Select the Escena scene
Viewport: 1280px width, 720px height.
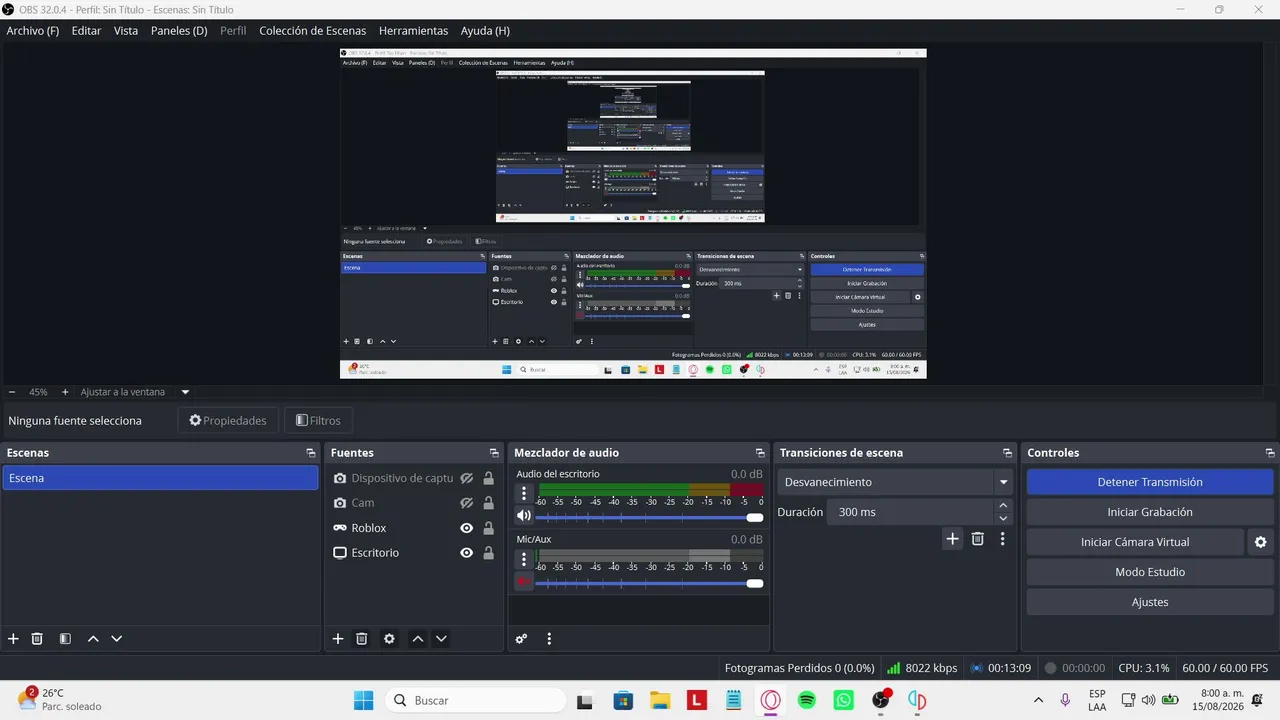[161, 478]
